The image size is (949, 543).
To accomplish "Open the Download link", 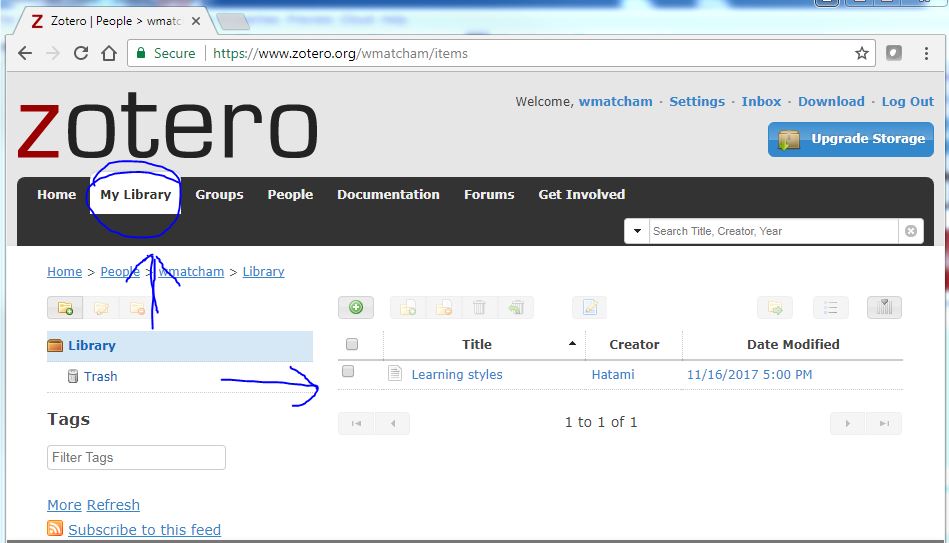I will (x=831, y=102).
